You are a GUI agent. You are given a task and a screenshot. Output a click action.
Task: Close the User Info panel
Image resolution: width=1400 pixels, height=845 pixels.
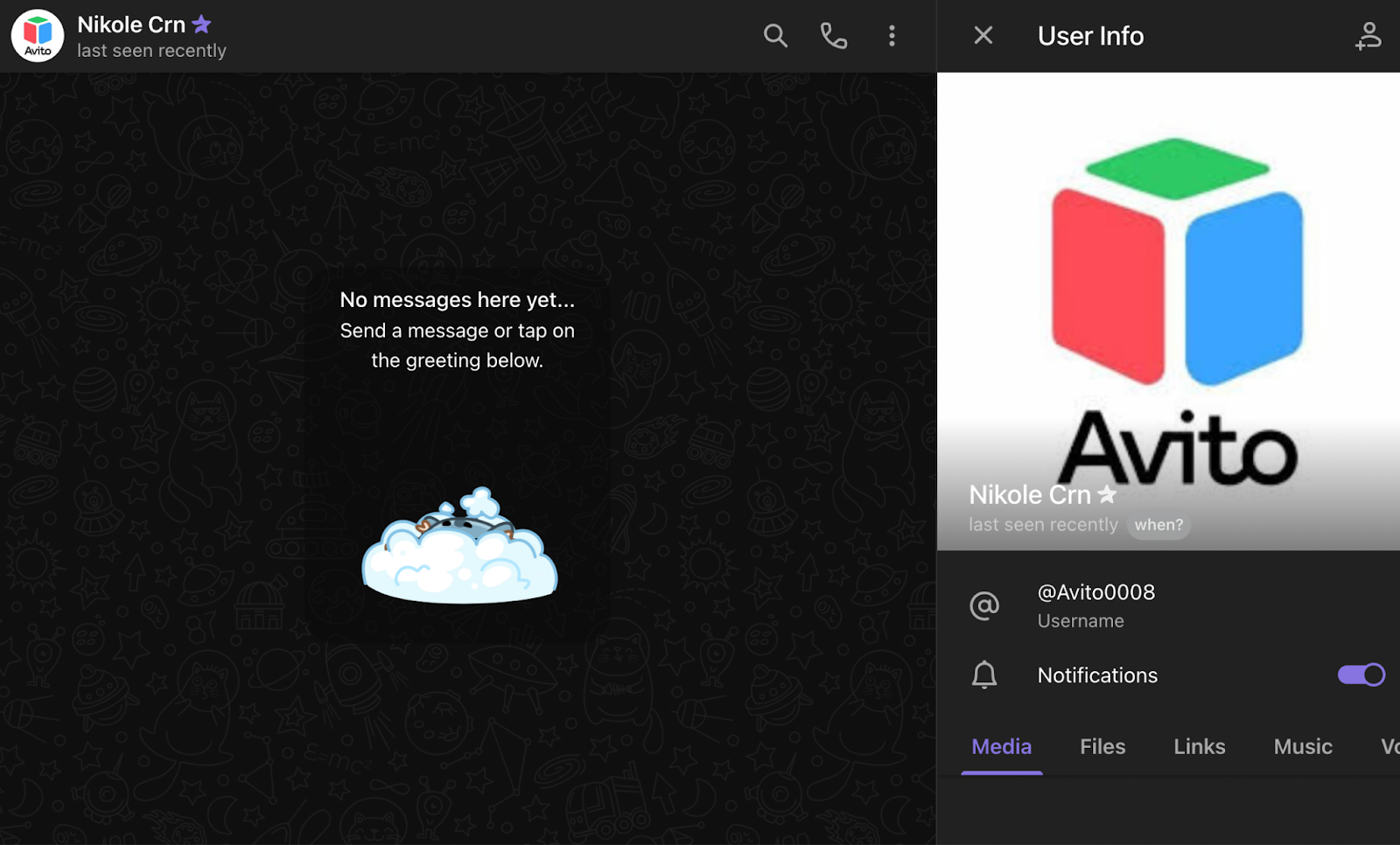pyautogui.click(x=983, y=36)
